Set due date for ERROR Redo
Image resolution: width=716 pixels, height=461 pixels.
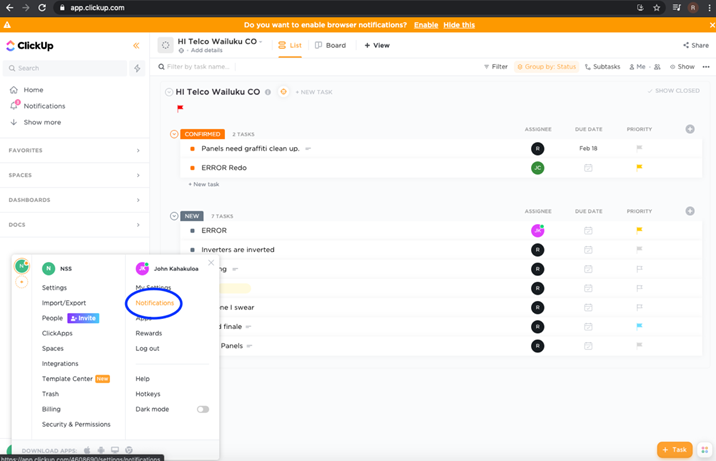click(588, 168)
